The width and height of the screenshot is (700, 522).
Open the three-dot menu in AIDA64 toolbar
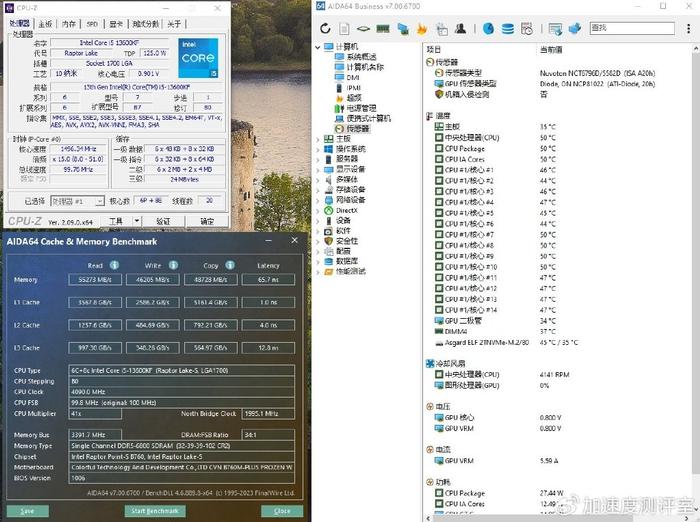coord(688,29)
